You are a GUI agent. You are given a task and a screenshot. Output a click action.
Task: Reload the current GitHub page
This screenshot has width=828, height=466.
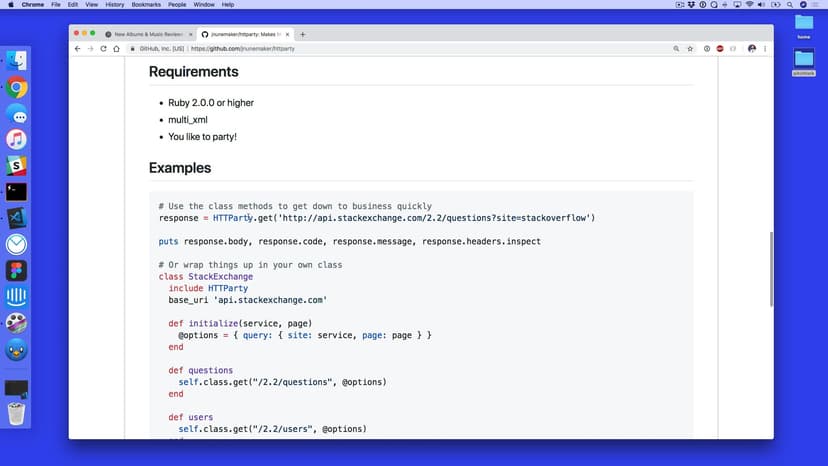[102, 48]
